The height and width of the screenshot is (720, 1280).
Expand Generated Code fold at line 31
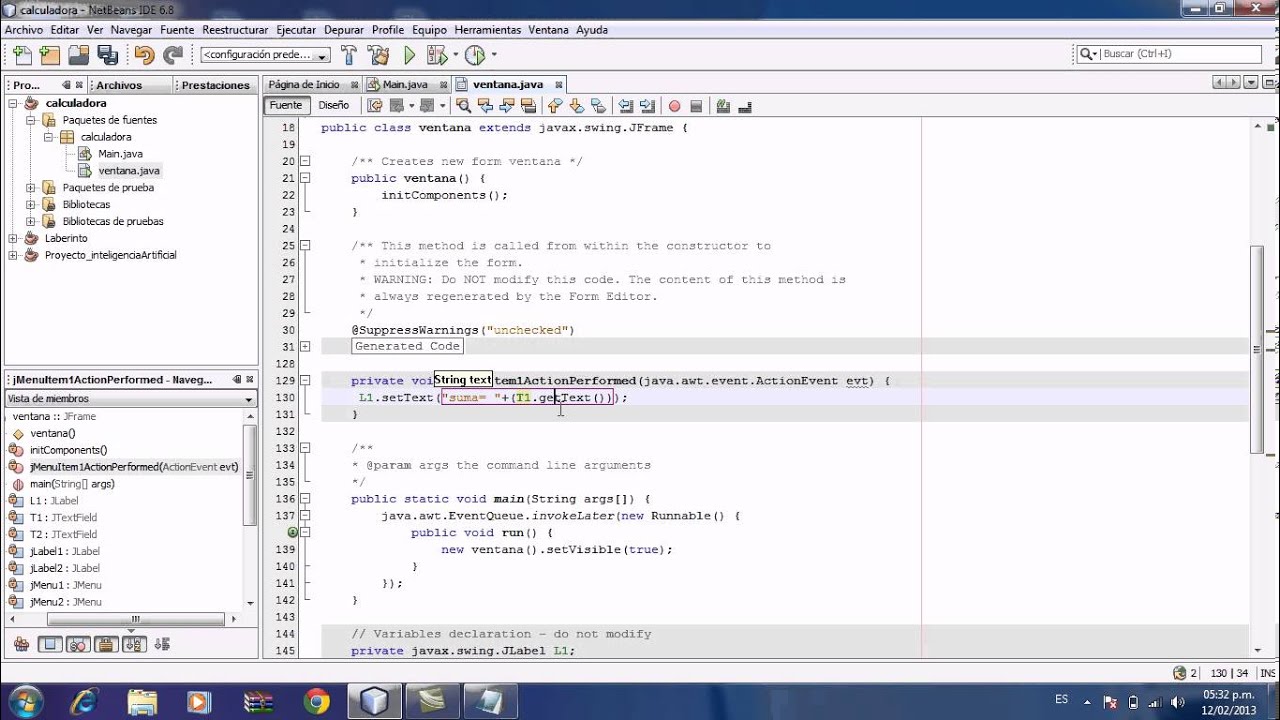[x=306, y=346]
